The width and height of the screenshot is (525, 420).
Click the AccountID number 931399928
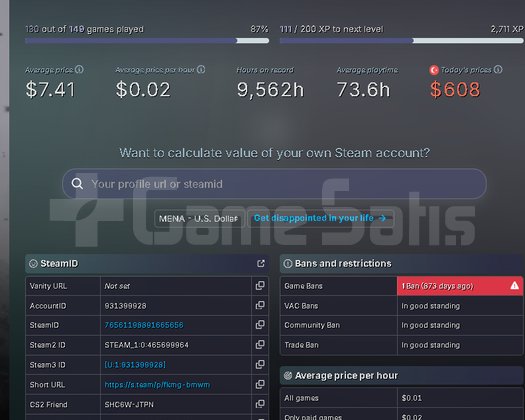click(125, 306)
